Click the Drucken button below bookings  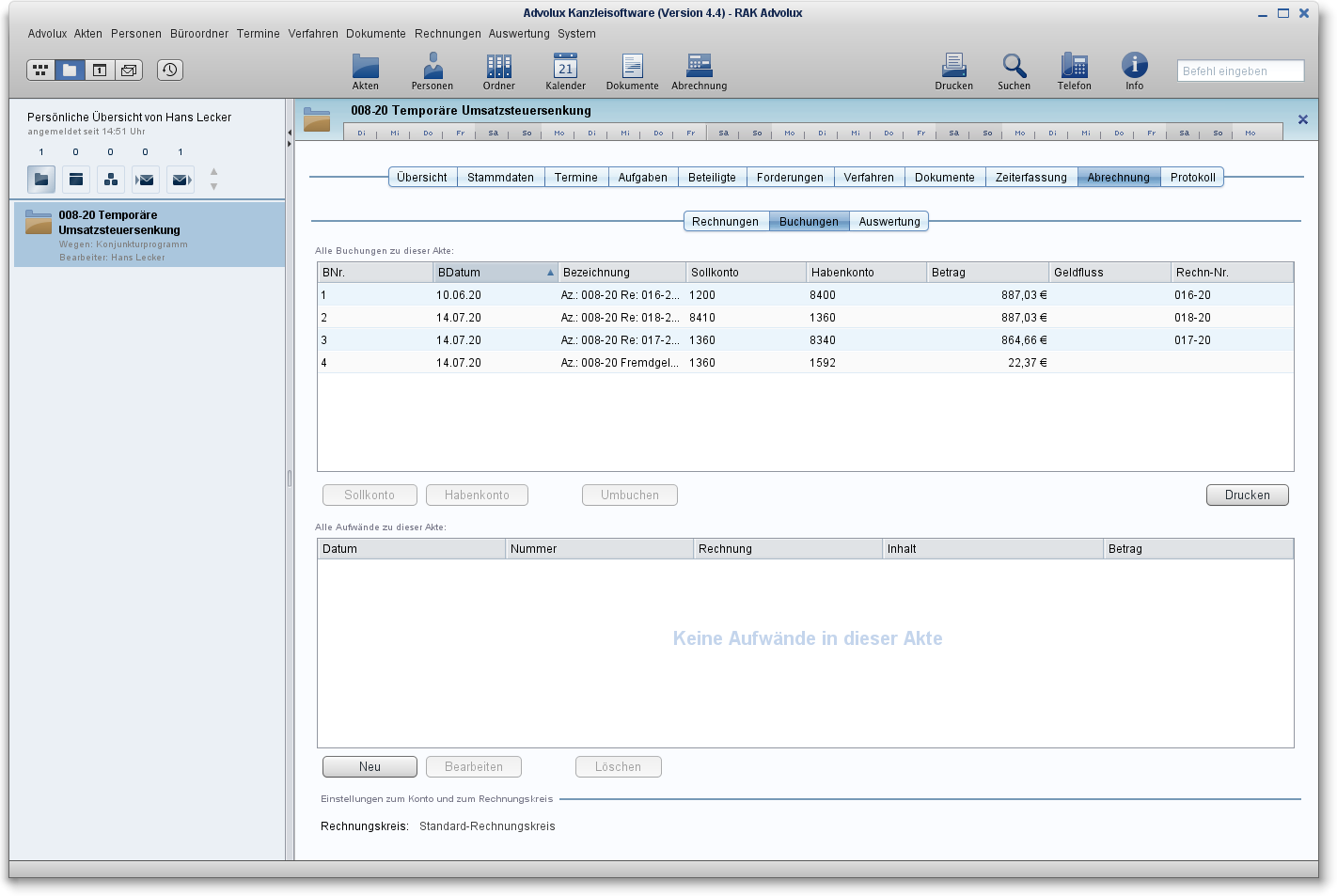1247,495
